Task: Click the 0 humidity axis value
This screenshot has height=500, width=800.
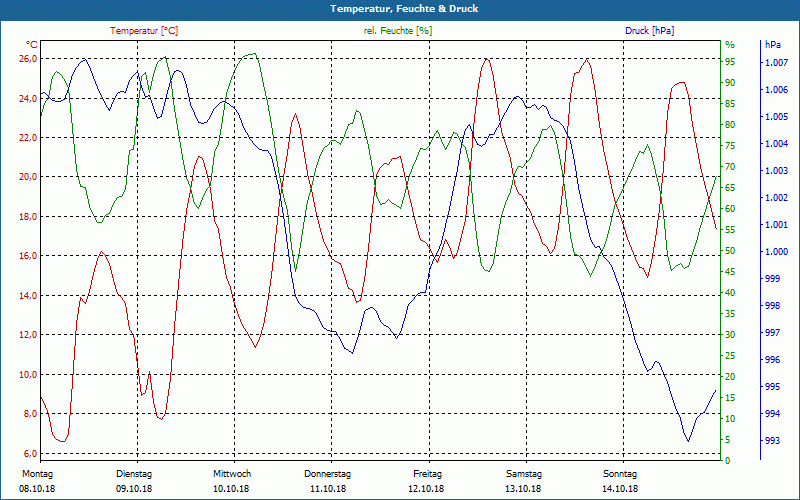Action: [x=728, y=461]
